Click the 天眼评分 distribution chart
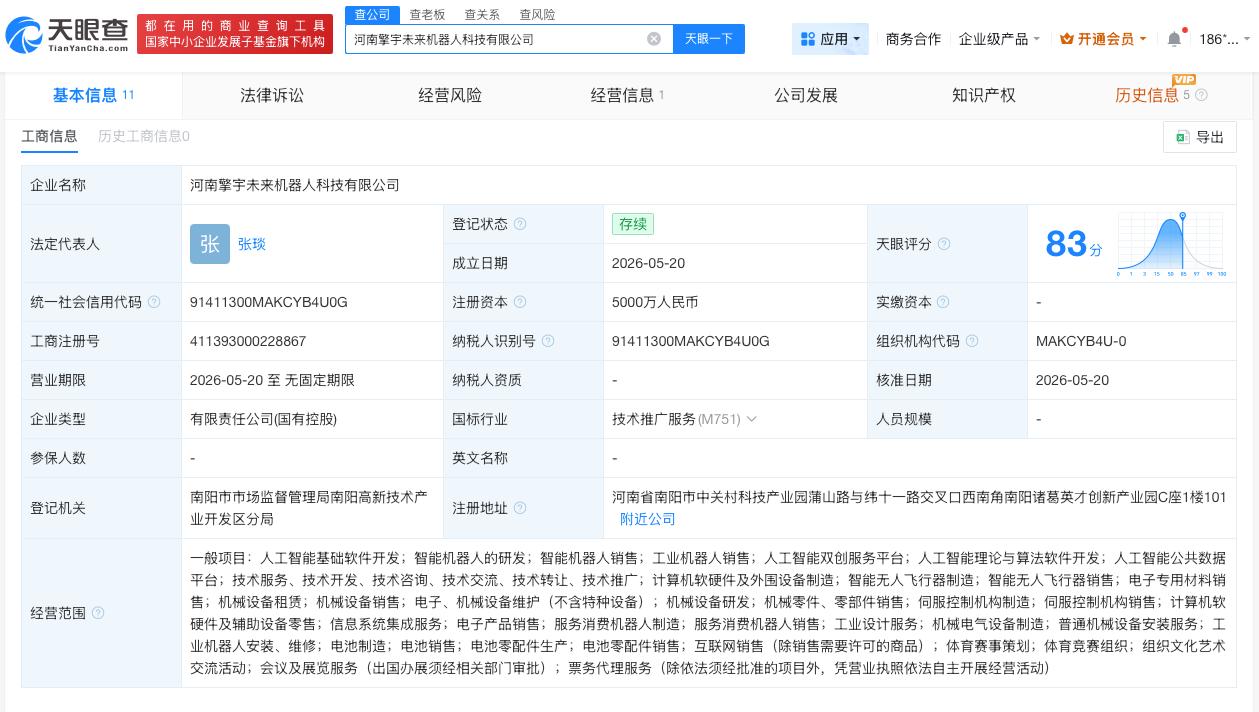Image resolution: width=1259 pixels, height=712 pixels. [1171, 244]
